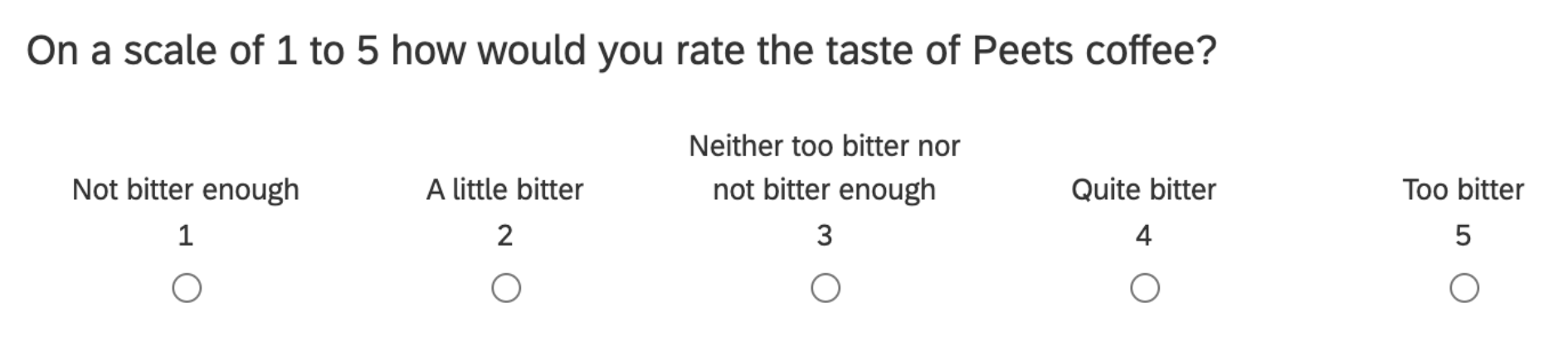Pick the radio button beneath number 4
This screenshot has height=342, width=1568.
pos(1145,289)
